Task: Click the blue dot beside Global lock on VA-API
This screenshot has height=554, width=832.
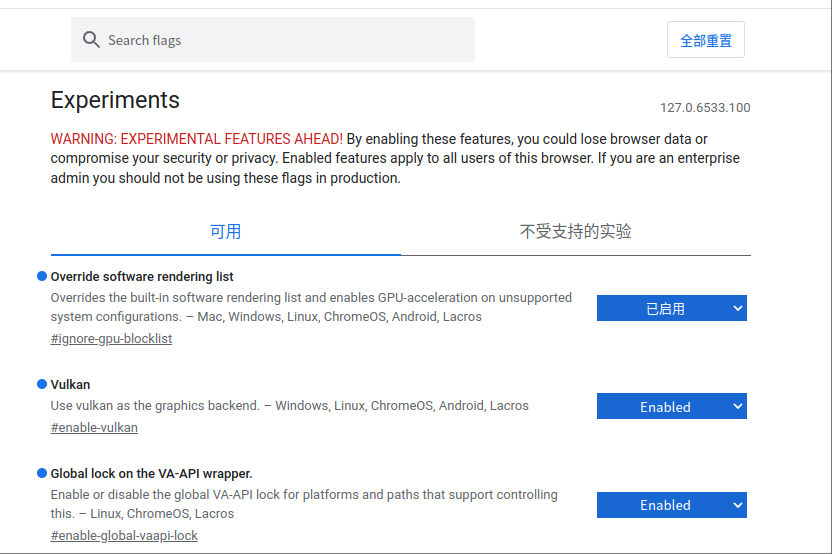Action: (42, 473)
